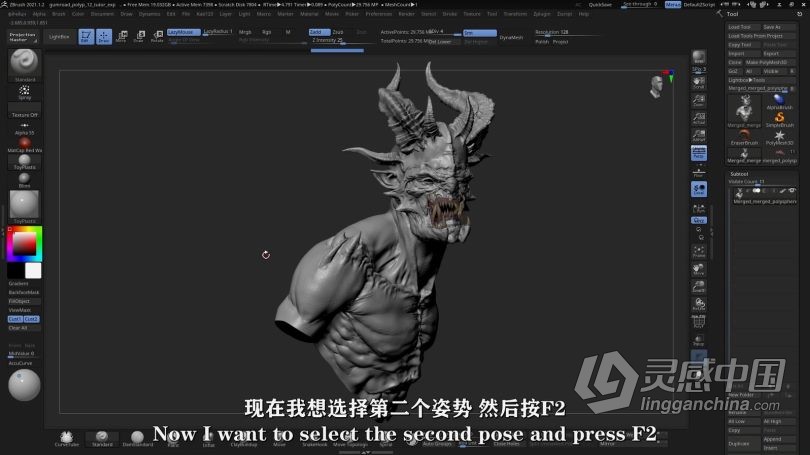The height and width of the screenshot is (455, 810).
Task: Open the Document menu
Action: click(102, 14)
